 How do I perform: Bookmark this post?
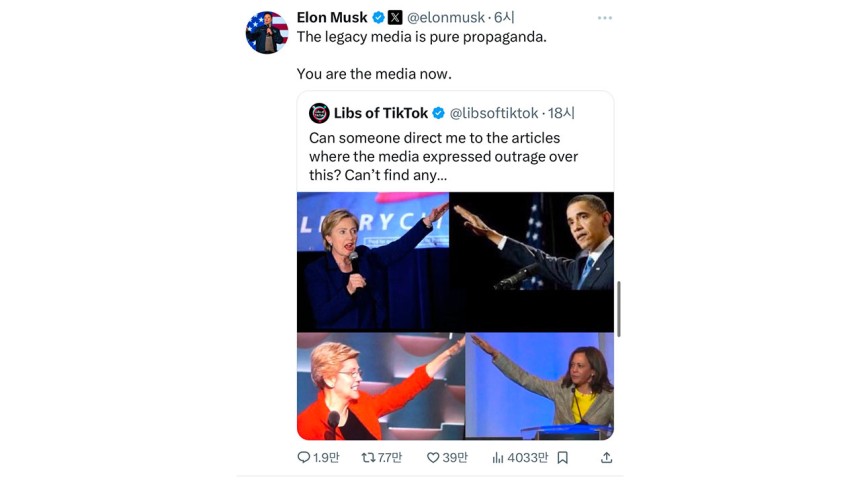tap(563, 457)
